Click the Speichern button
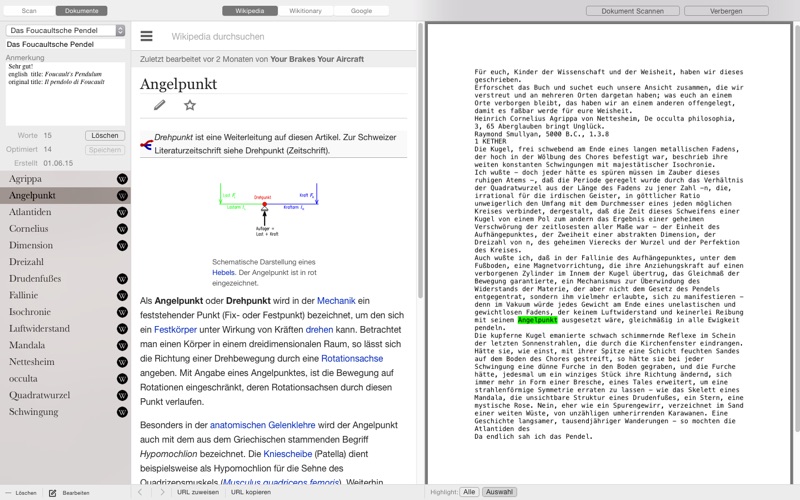Screen dimensions: 800x500 coord(105,150)
